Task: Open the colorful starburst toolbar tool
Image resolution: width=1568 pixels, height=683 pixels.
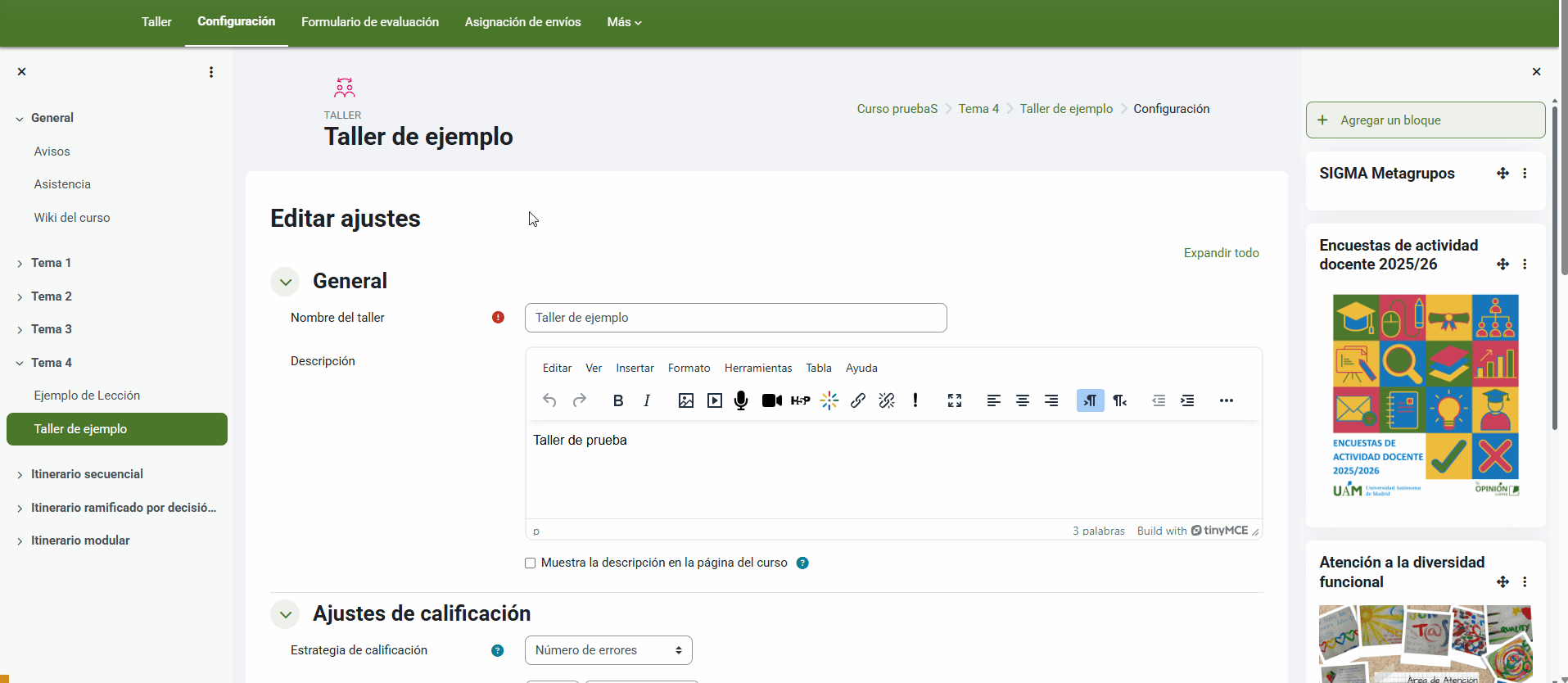Action: coord(829,400)
